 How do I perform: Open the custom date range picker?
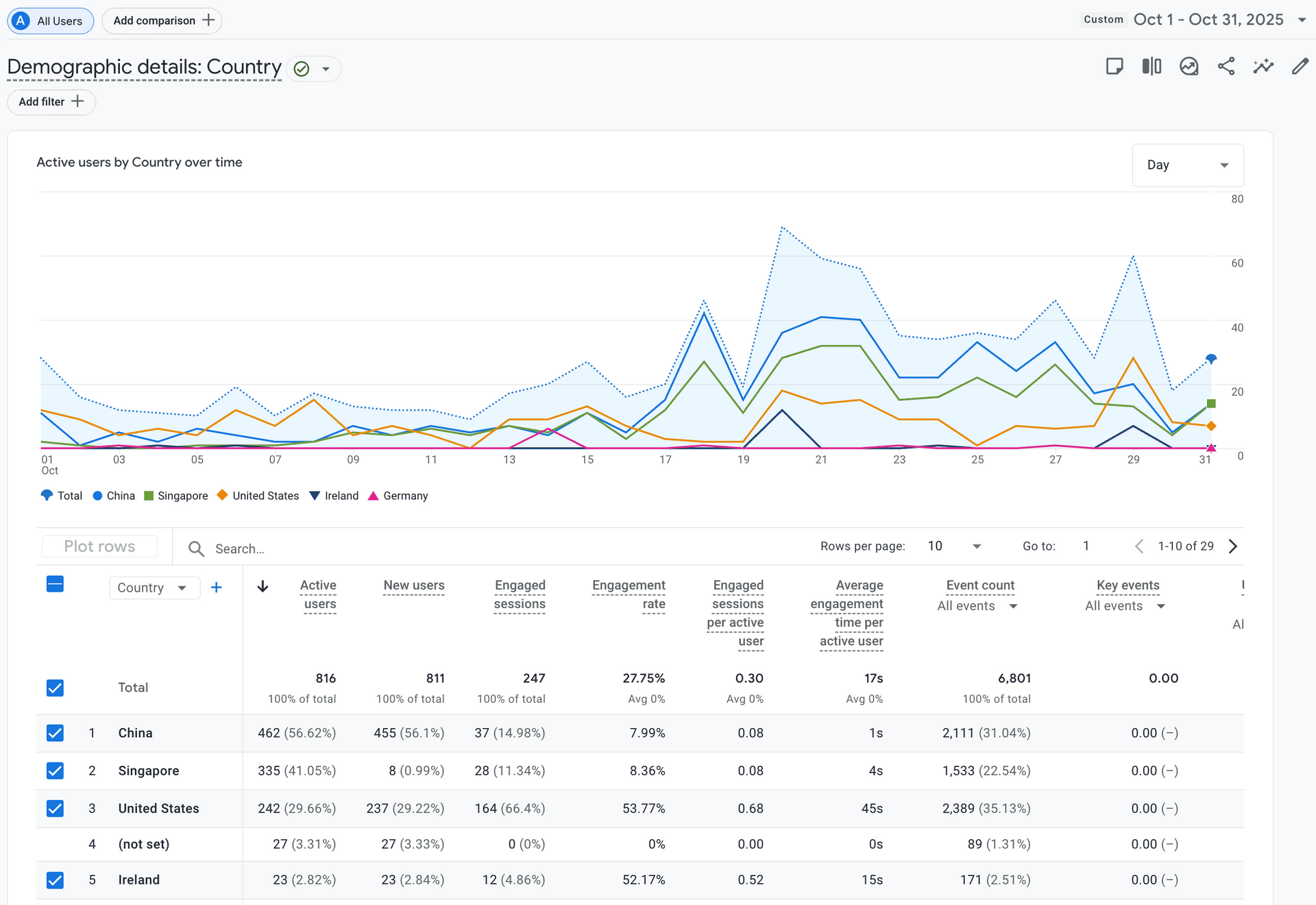click(x=1208, y=20)
